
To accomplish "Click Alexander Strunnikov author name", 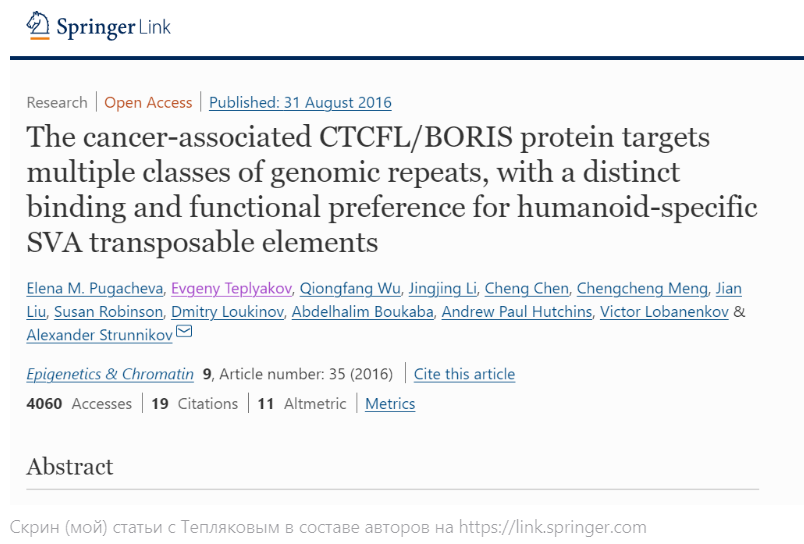I will pyautogui.click(x=99, y=336).
